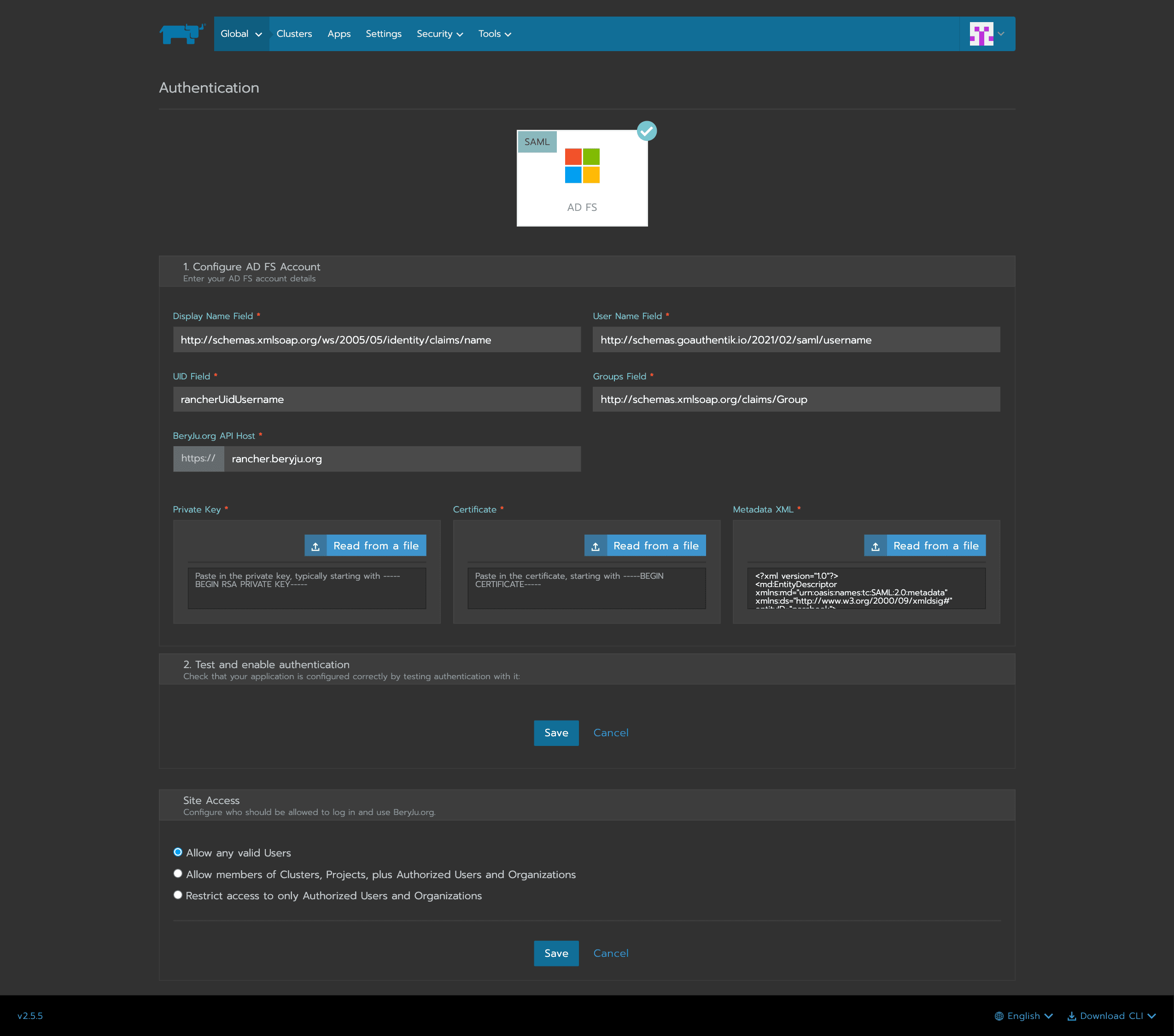The image size is (1174, 1036).
Task: Select Allow members of Clusters, Projects option
Action: coord(178,873)
